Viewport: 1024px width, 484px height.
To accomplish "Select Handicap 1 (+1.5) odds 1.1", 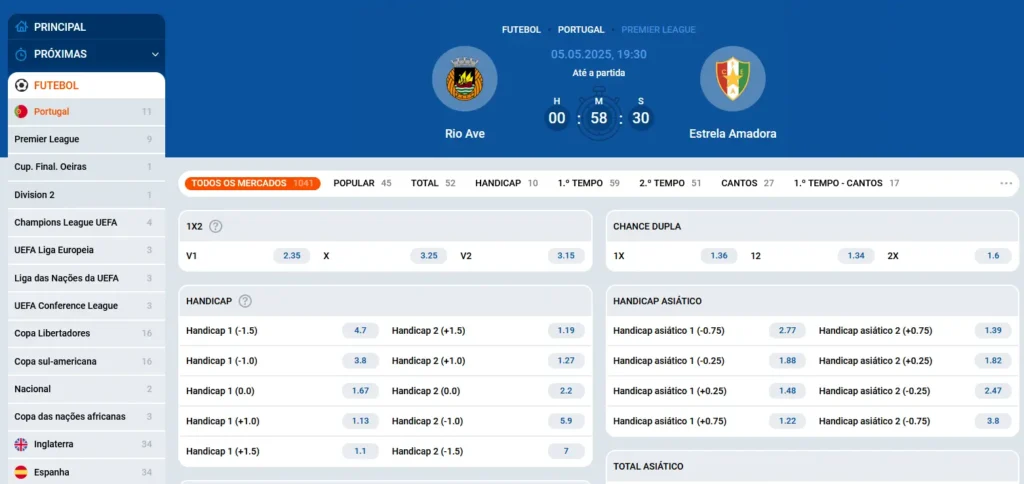I will 360,451.
